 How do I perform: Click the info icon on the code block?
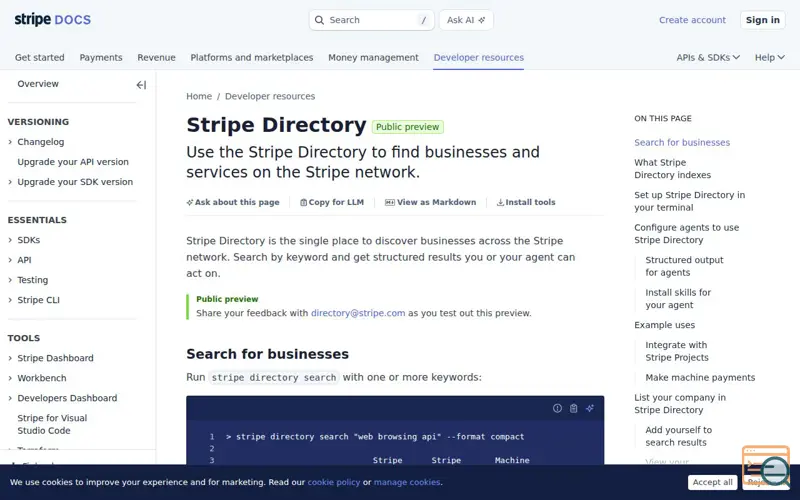pos(557,408)
